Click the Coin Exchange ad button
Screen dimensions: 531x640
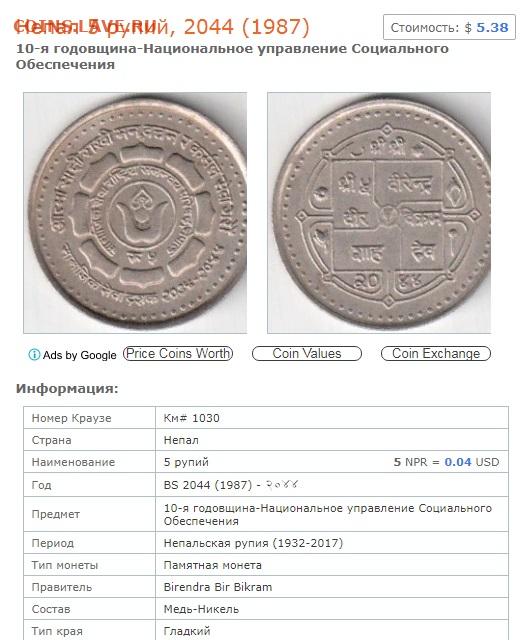[x=436, y=353]
